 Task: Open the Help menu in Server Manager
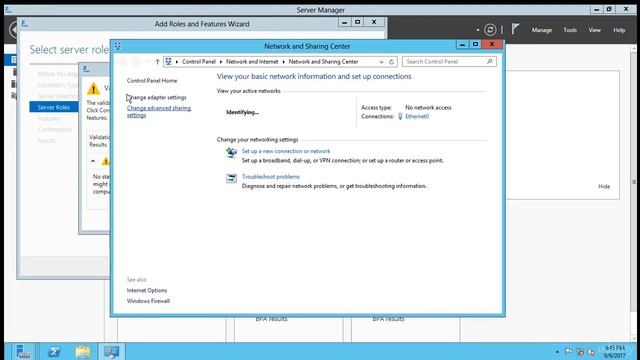click(x=619, y=30)
